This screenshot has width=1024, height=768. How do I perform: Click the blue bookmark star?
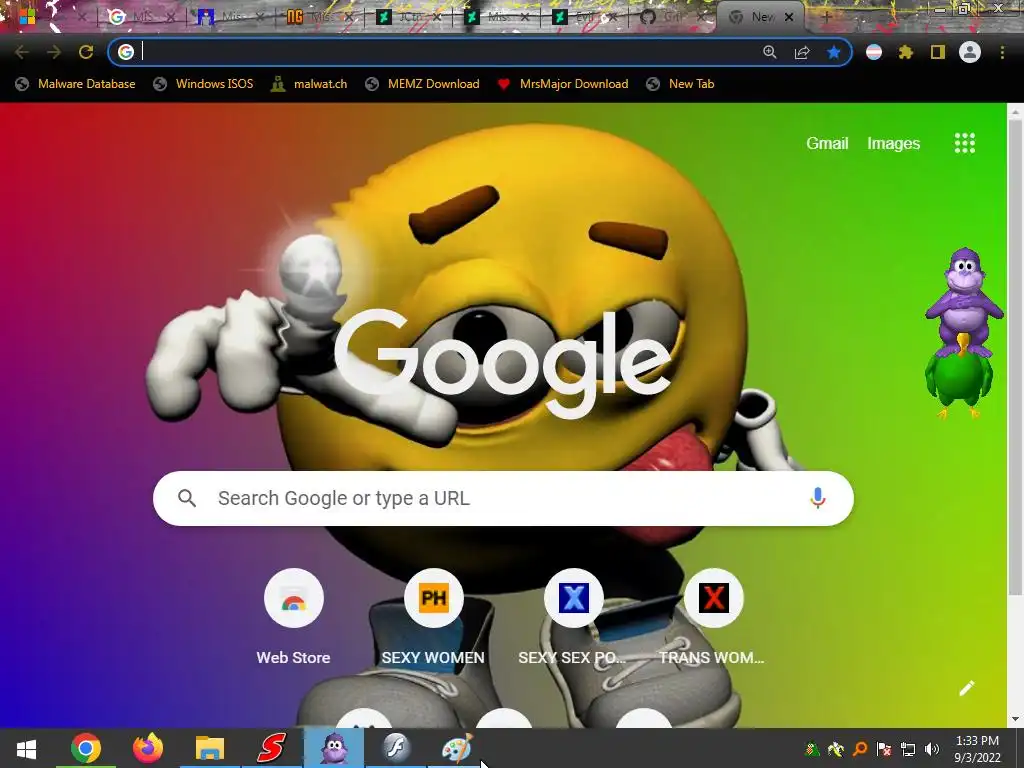pyautogui.click(x=834, y=52)
